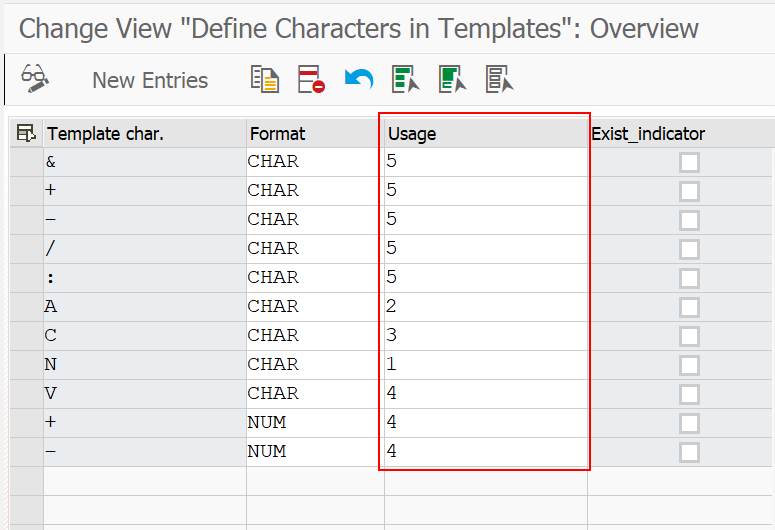775x530 pixels.
Task: Click the Template char. column header
Action: (x=144, y=133)
